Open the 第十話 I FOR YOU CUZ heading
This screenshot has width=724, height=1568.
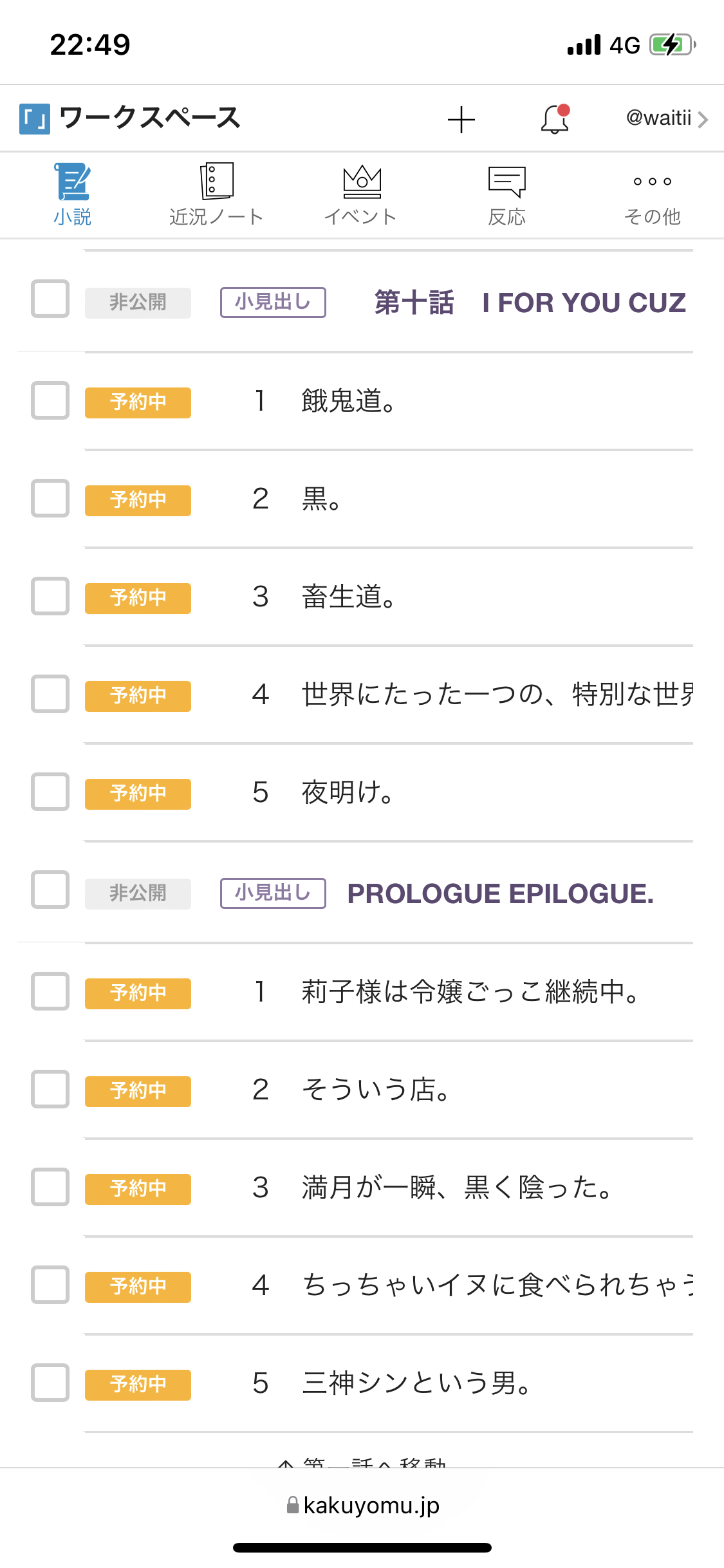[530, 303]
